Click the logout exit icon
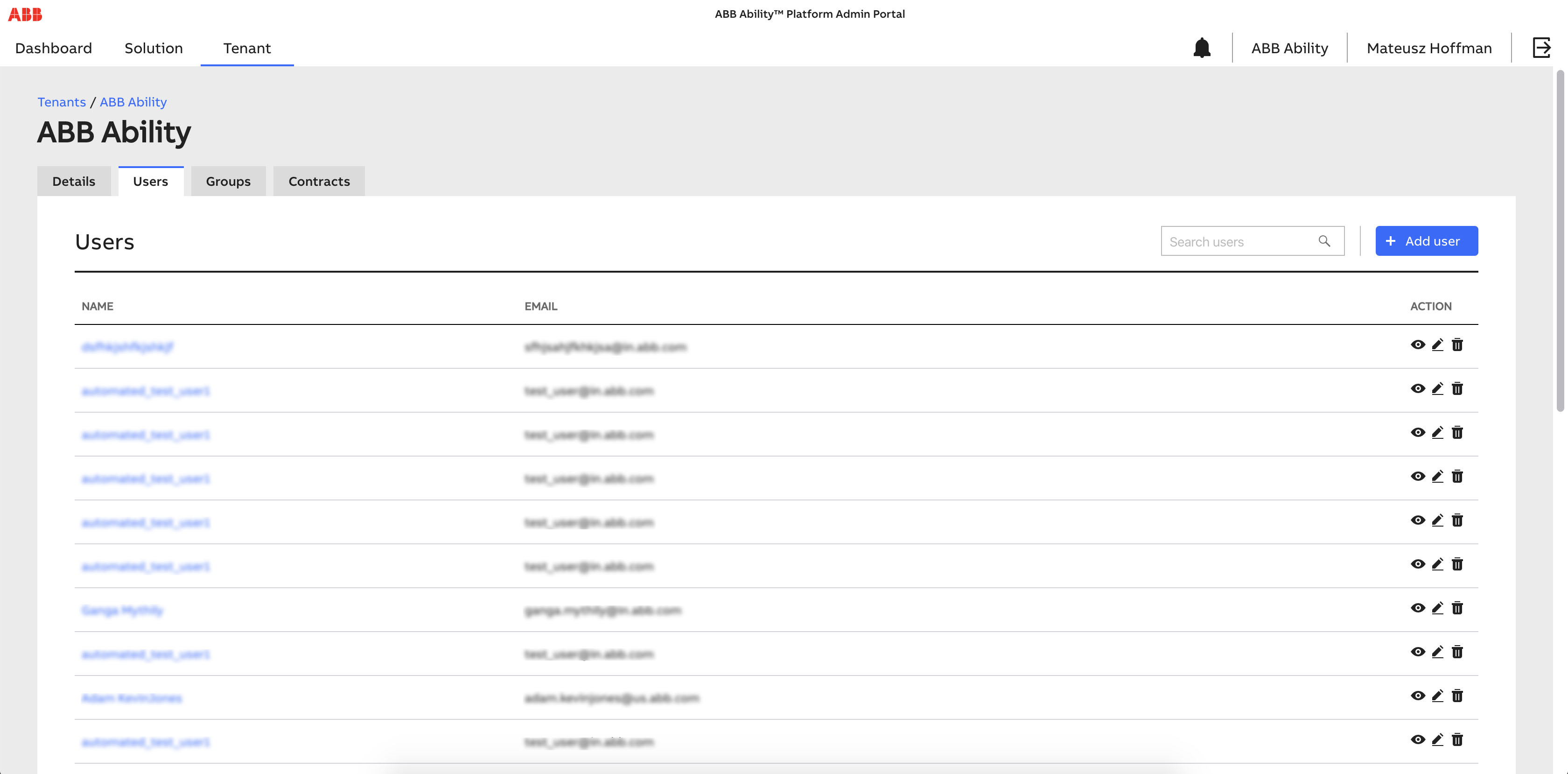This screenshot has width=1568, height=774. click(1541, 48)
